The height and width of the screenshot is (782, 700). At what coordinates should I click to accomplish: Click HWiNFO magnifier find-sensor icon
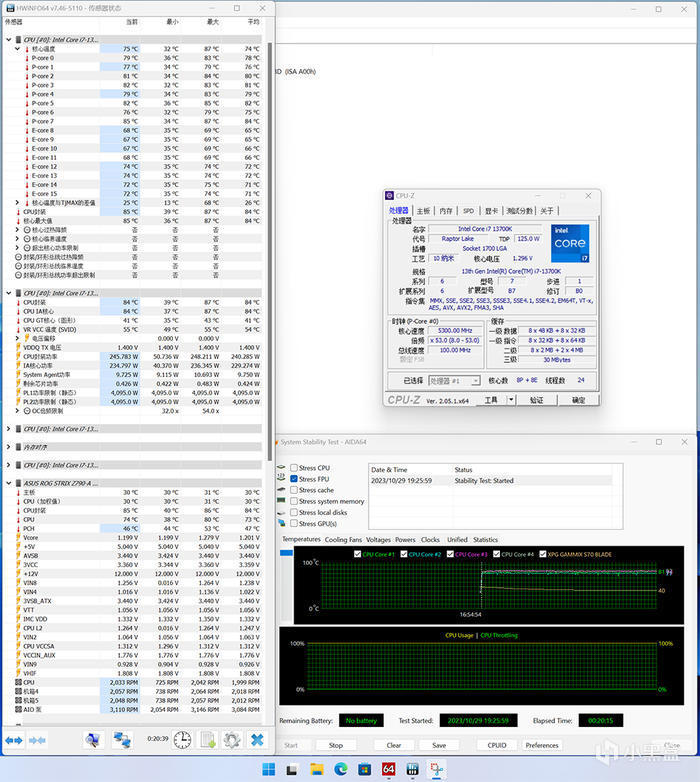93,740
